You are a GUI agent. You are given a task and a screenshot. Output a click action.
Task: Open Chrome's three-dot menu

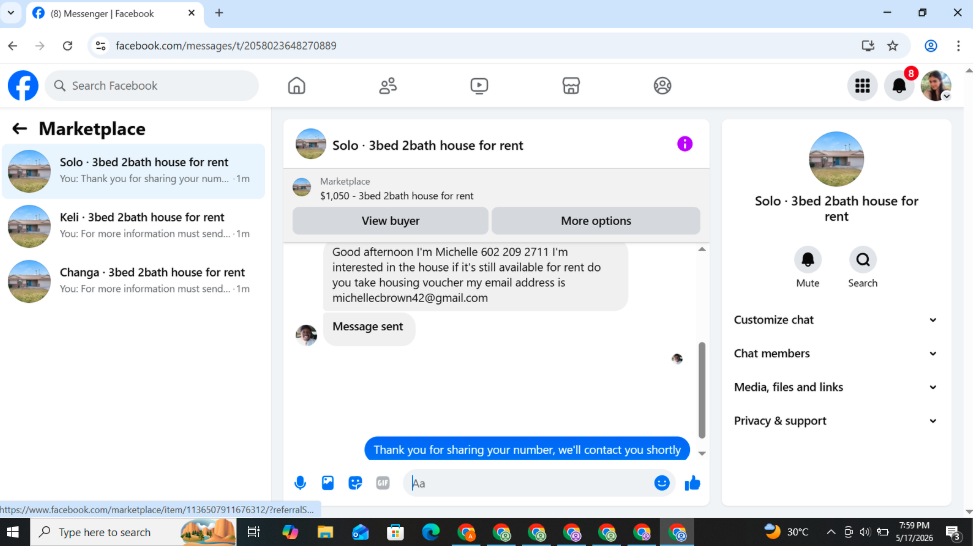point(958,45)
